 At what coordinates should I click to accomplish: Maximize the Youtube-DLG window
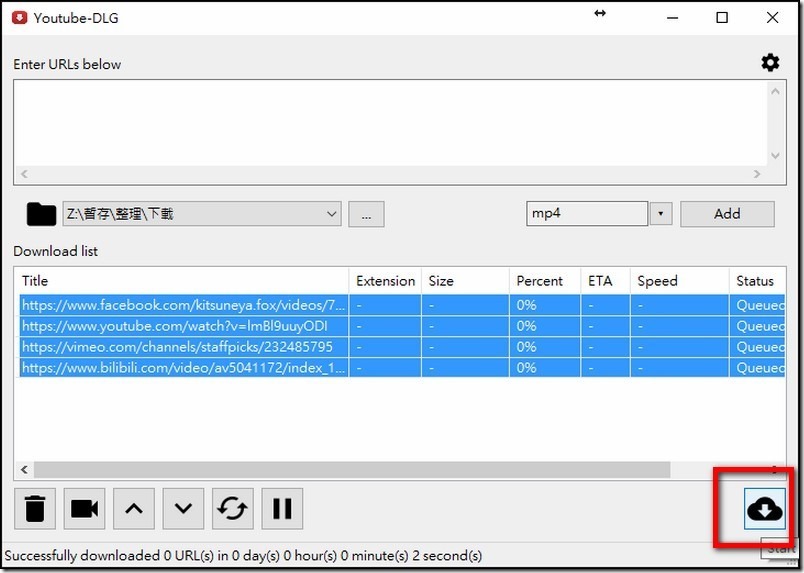point(722,18)
